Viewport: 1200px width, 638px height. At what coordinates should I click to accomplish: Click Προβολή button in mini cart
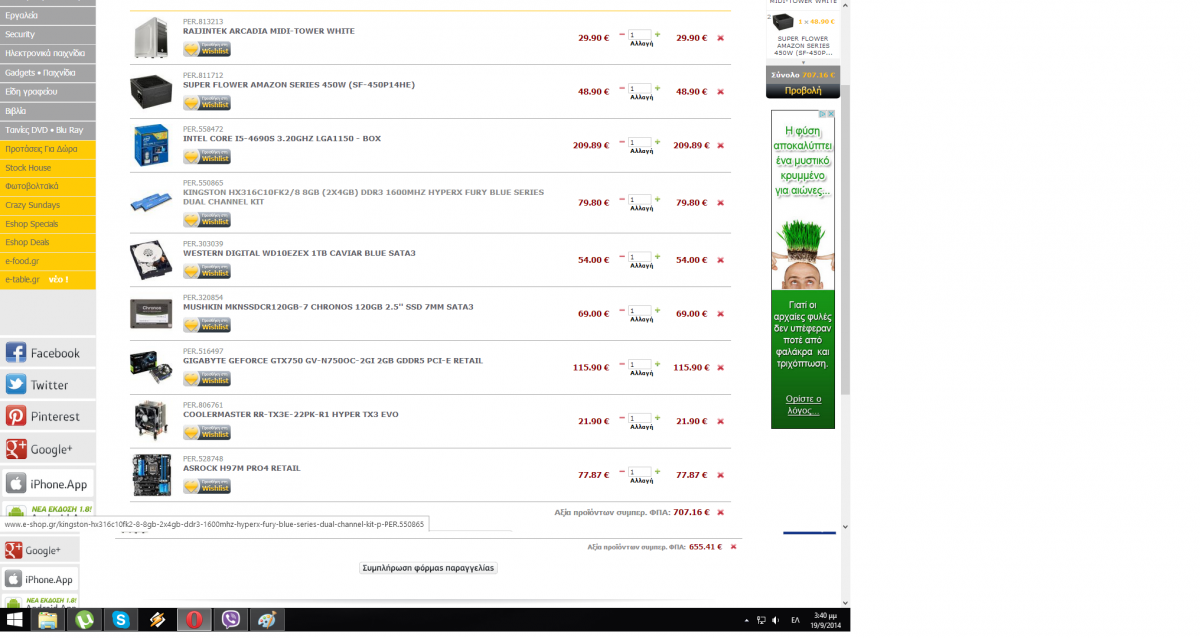coord(802,90)
